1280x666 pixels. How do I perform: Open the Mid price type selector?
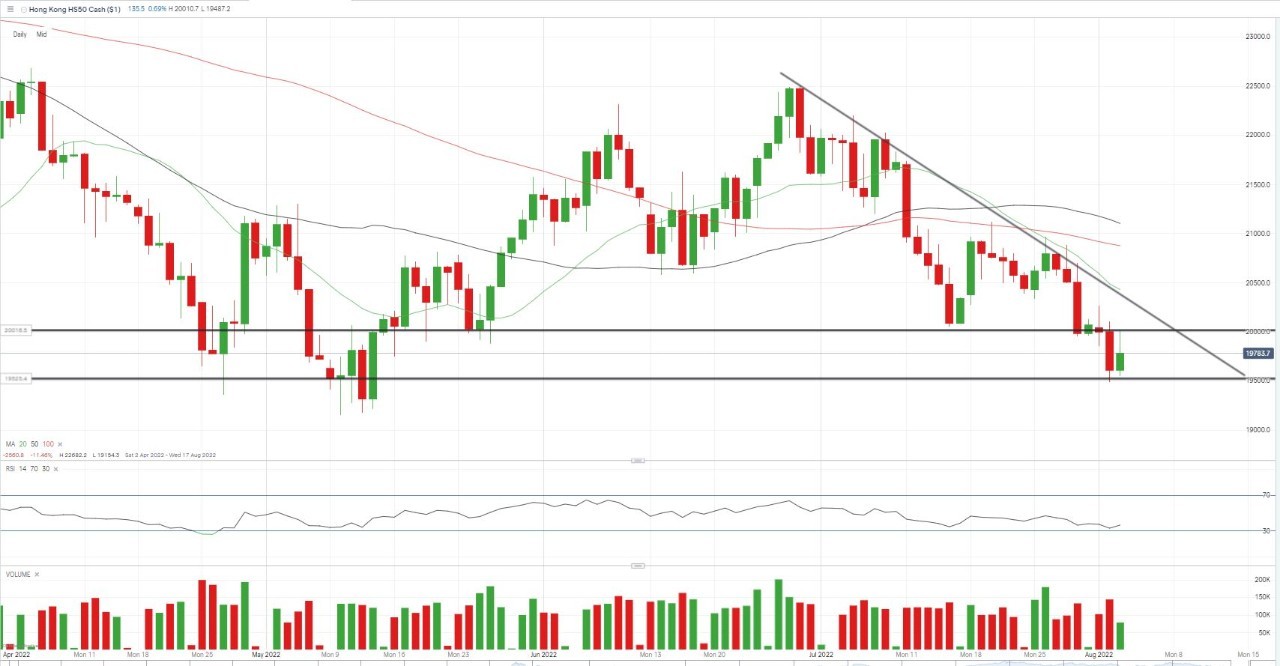click(x=42, y=34)
